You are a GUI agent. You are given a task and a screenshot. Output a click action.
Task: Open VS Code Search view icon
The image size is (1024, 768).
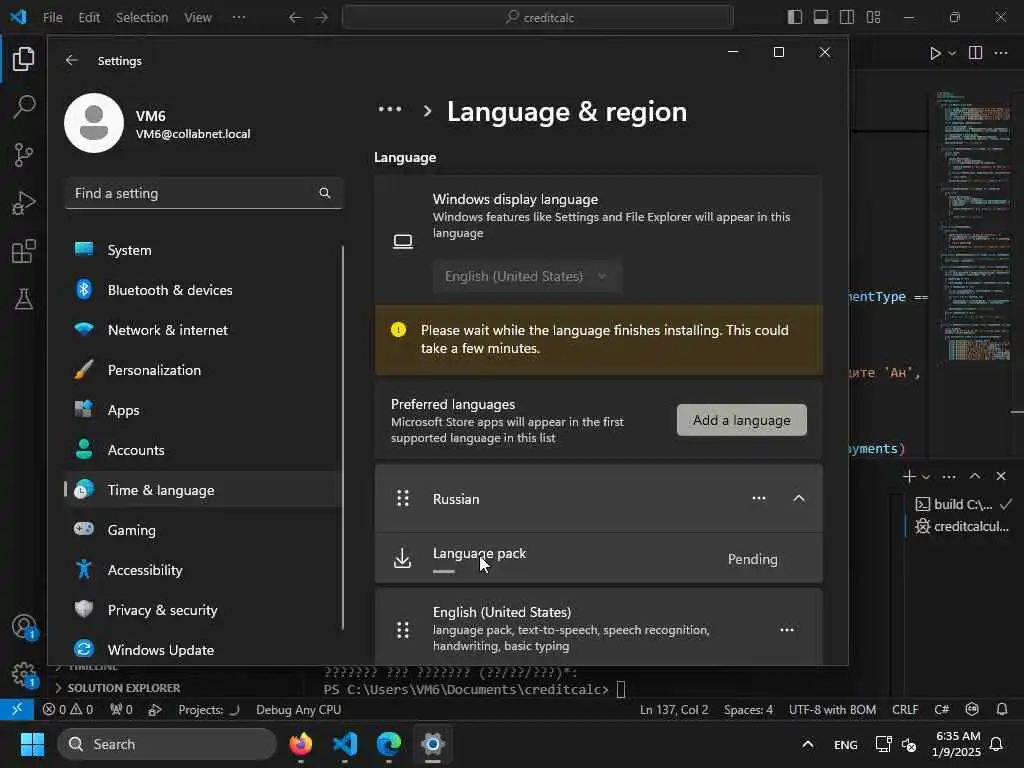[24, 106]
